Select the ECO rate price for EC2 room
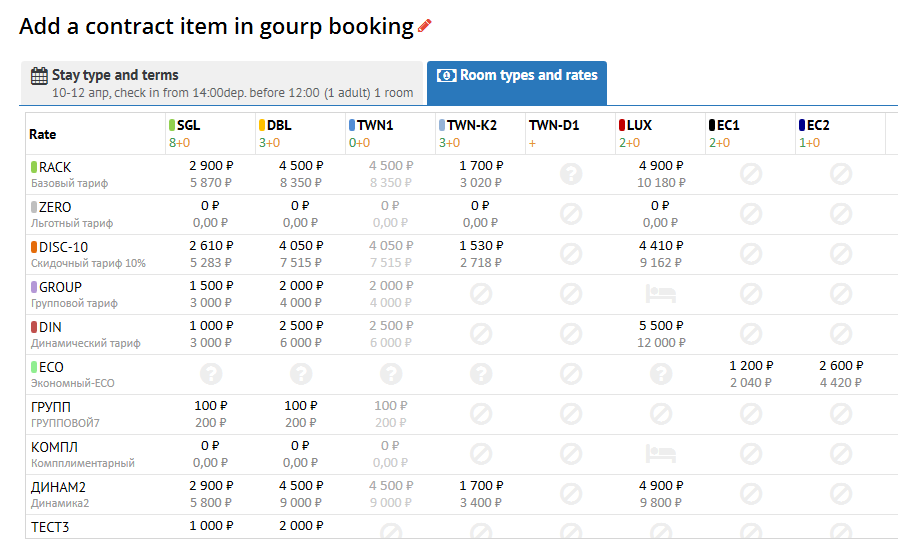Viewport: 898px width, 544px height. [840, 365]
